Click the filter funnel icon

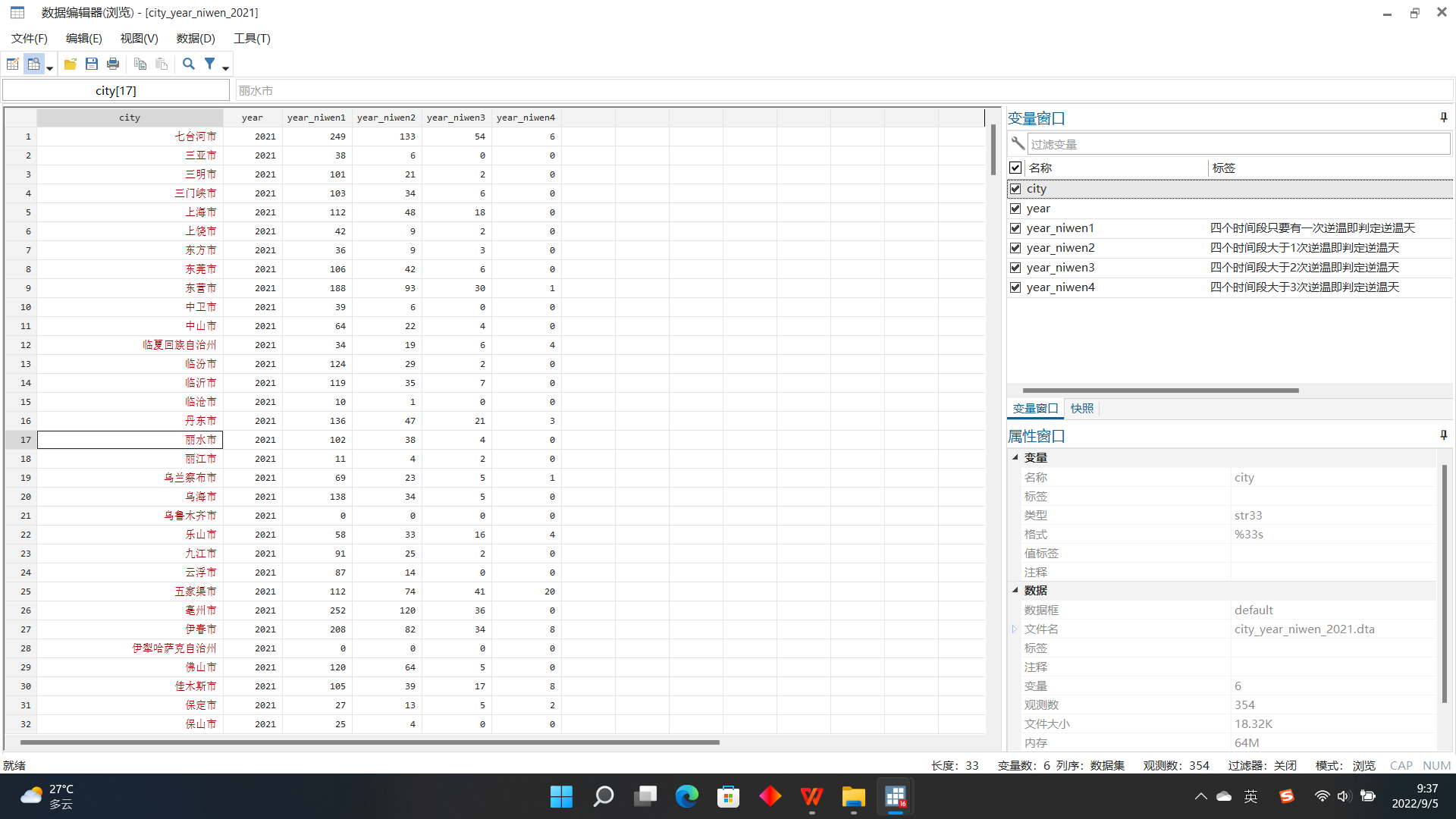click(x=210, y=64)
